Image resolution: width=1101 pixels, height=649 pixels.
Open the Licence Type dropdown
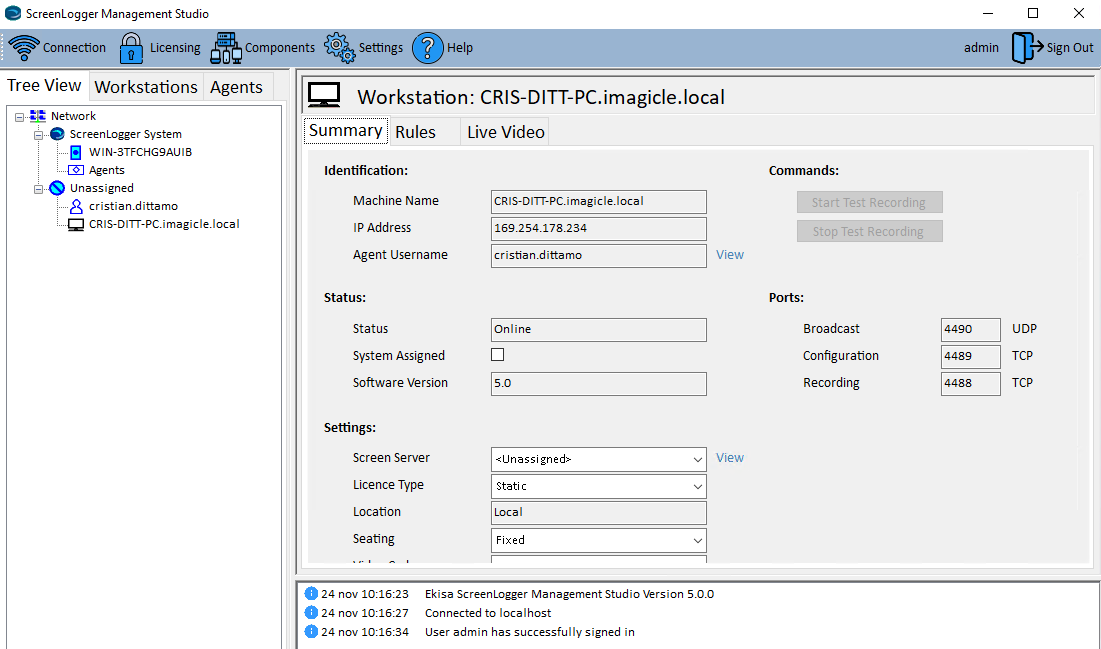pos(697,486)
